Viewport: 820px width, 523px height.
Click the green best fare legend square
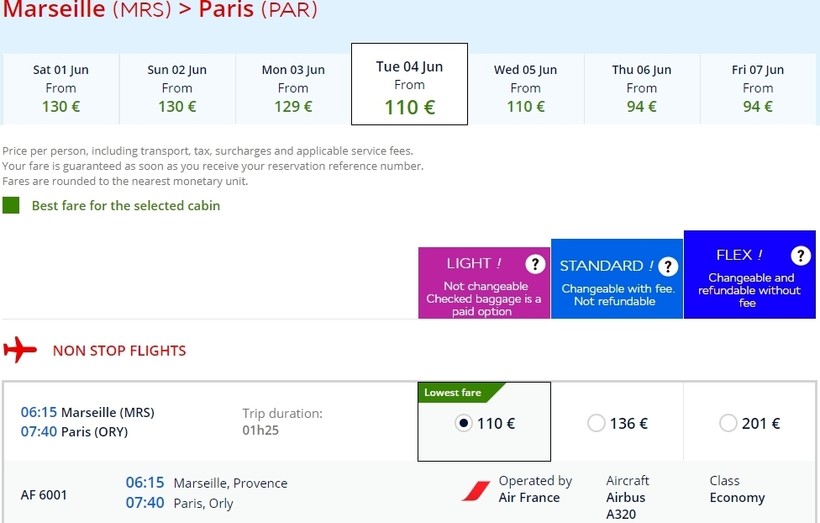(x=11, y=205)
